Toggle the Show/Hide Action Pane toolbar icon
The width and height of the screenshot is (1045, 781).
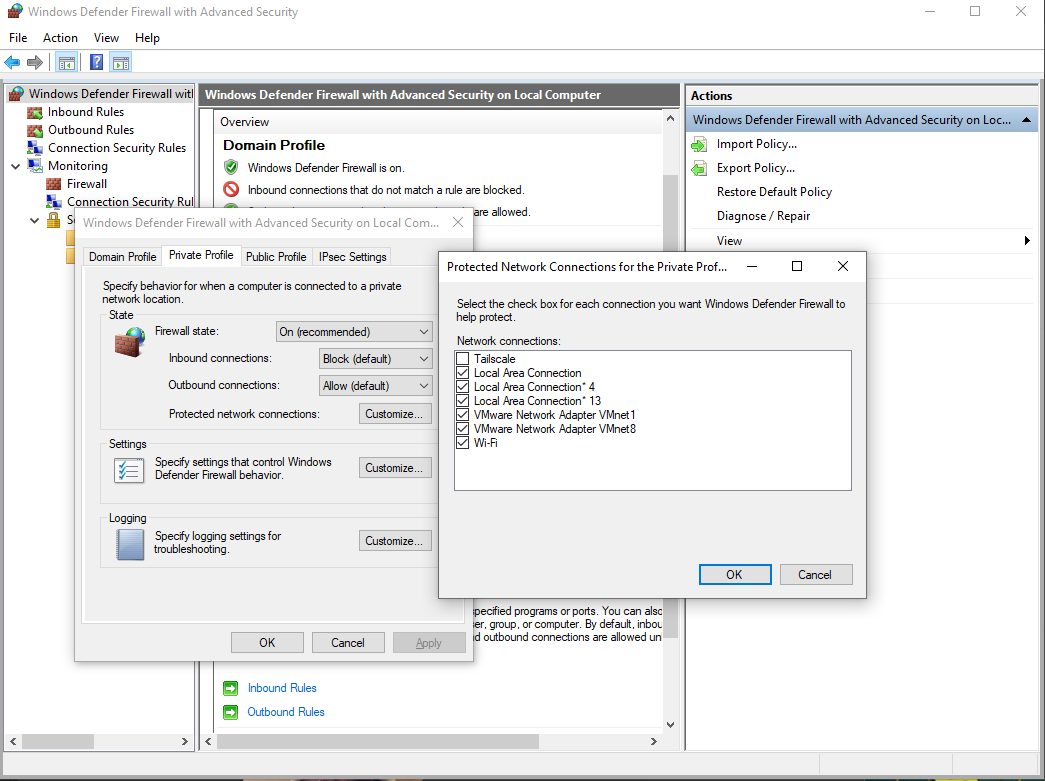point(121,63)
